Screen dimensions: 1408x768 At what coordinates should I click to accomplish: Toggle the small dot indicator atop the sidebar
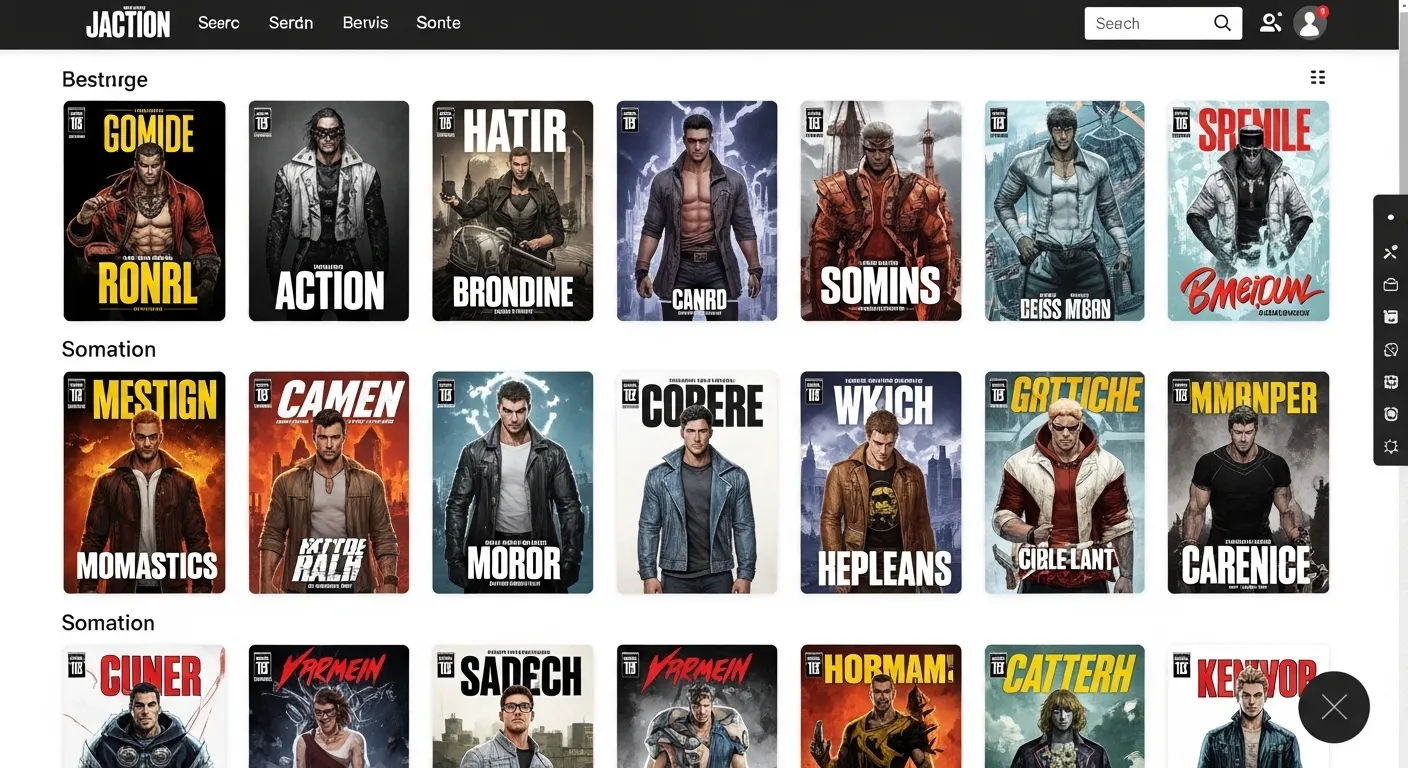(x=1390, y=216)
